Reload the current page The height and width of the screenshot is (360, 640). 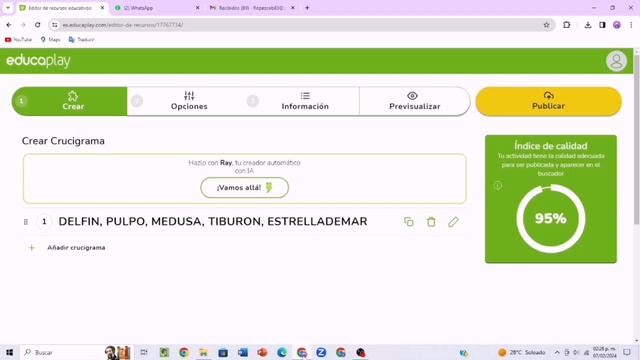pos(38,25)
